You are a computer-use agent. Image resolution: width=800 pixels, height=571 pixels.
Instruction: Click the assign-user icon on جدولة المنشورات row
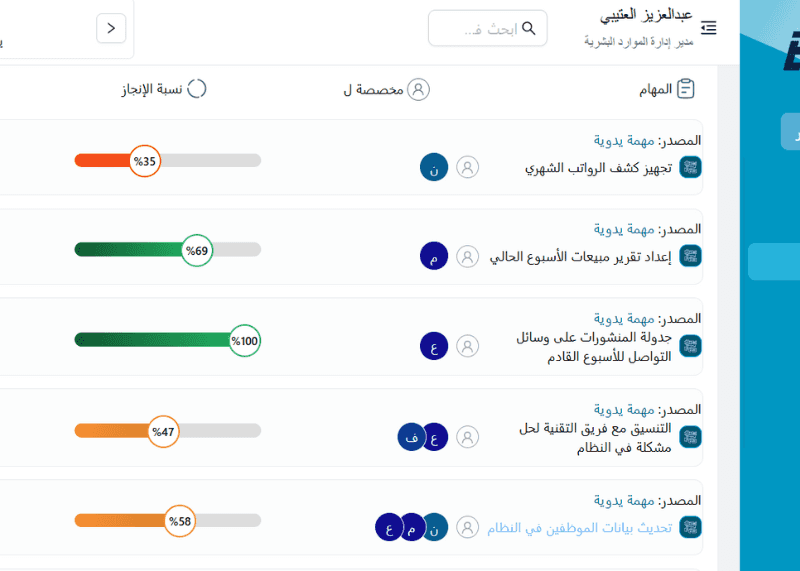click(468, 347)
